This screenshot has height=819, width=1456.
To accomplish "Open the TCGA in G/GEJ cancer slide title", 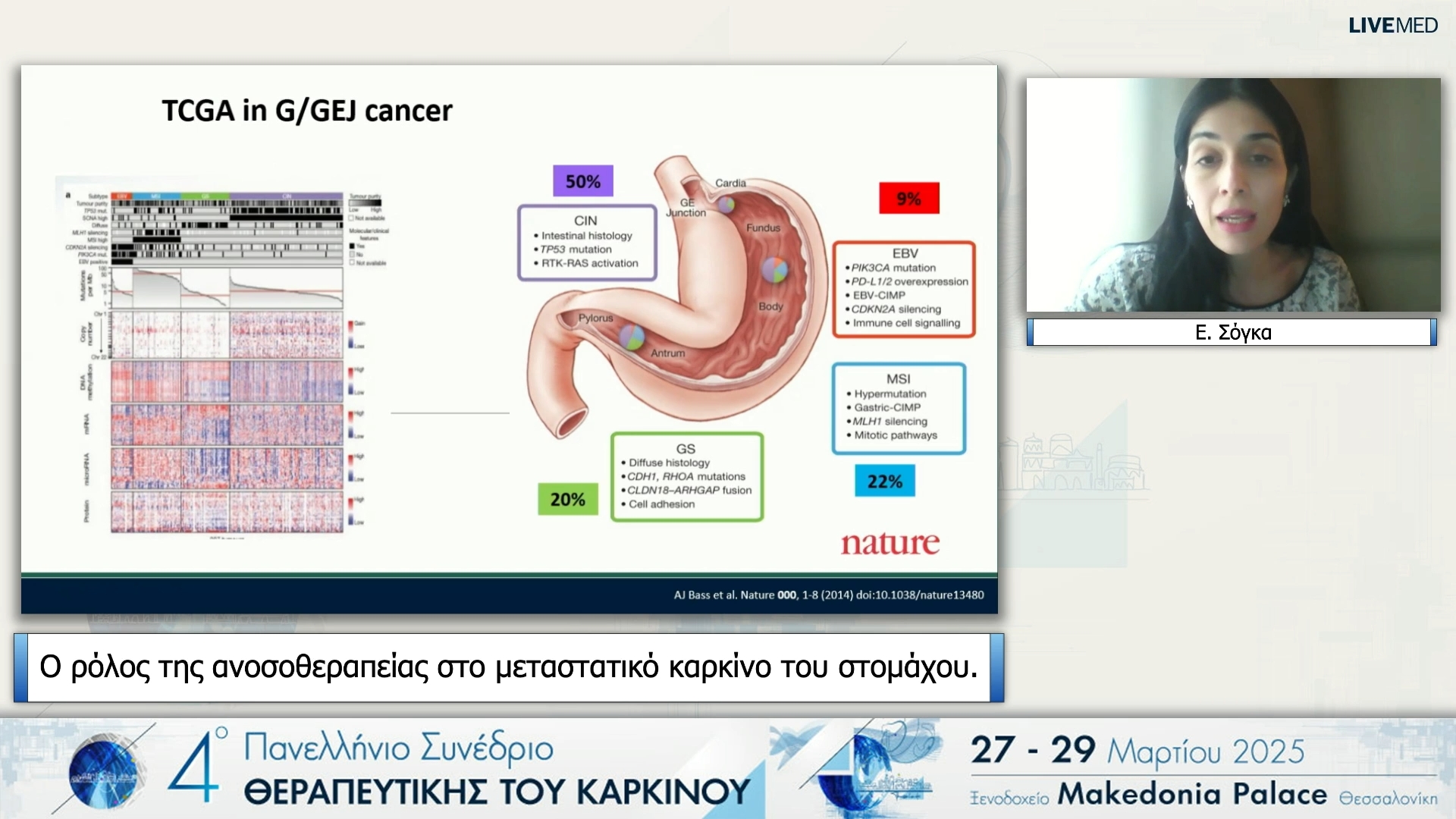I will pos(306,111).
